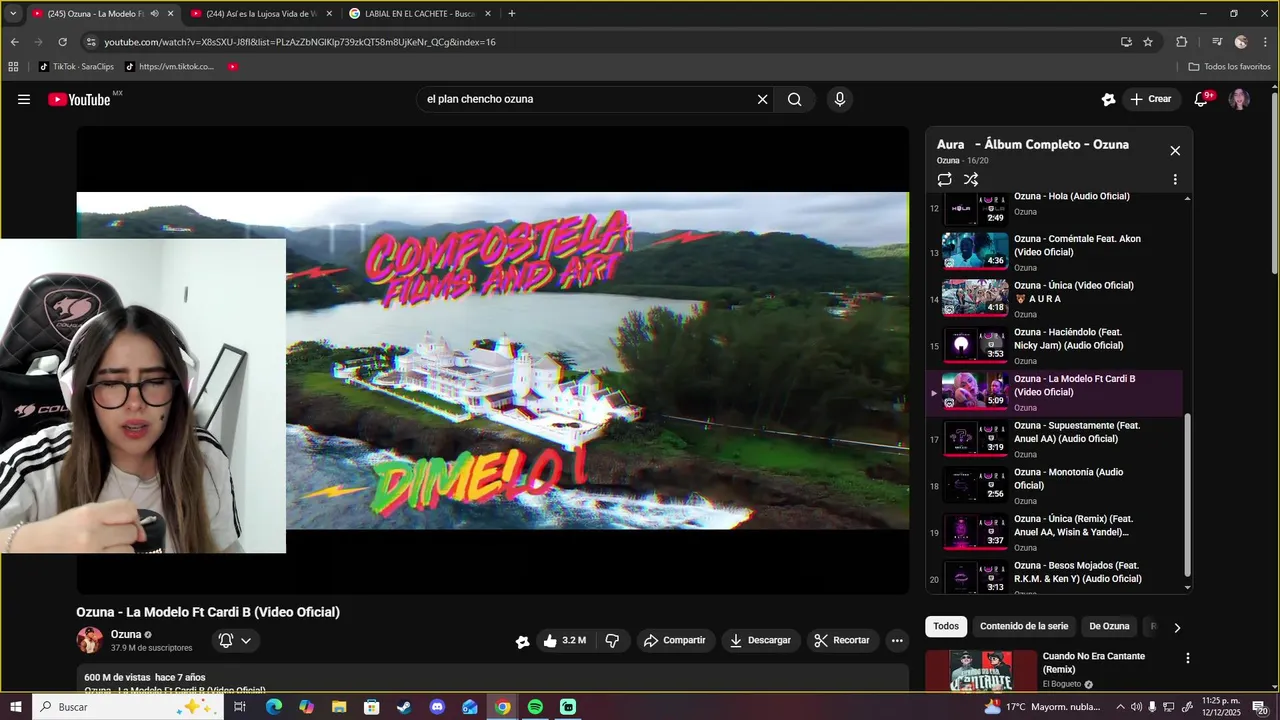Switch to the Así es la Lujosa Vida tab

pyautogui.click(x=262, y=14)
